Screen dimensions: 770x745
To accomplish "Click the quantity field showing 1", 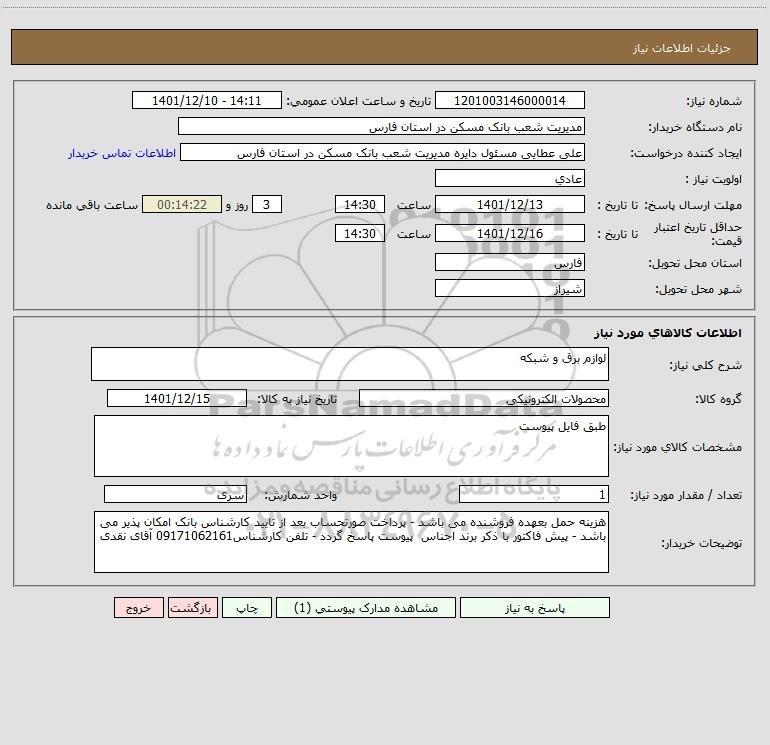I will [534, 495].
